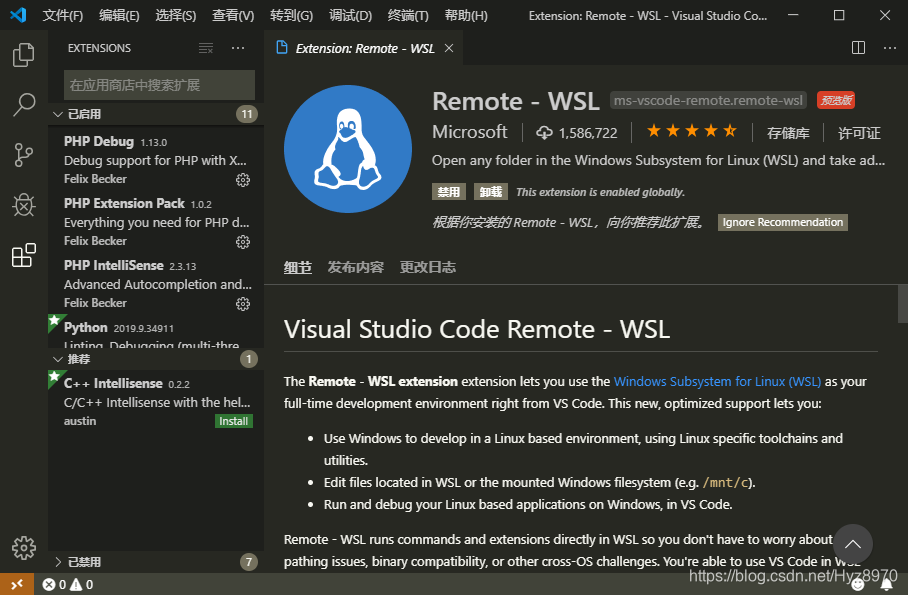
Task: Open the 帮助(H) menu
Action: coord(466,16)
